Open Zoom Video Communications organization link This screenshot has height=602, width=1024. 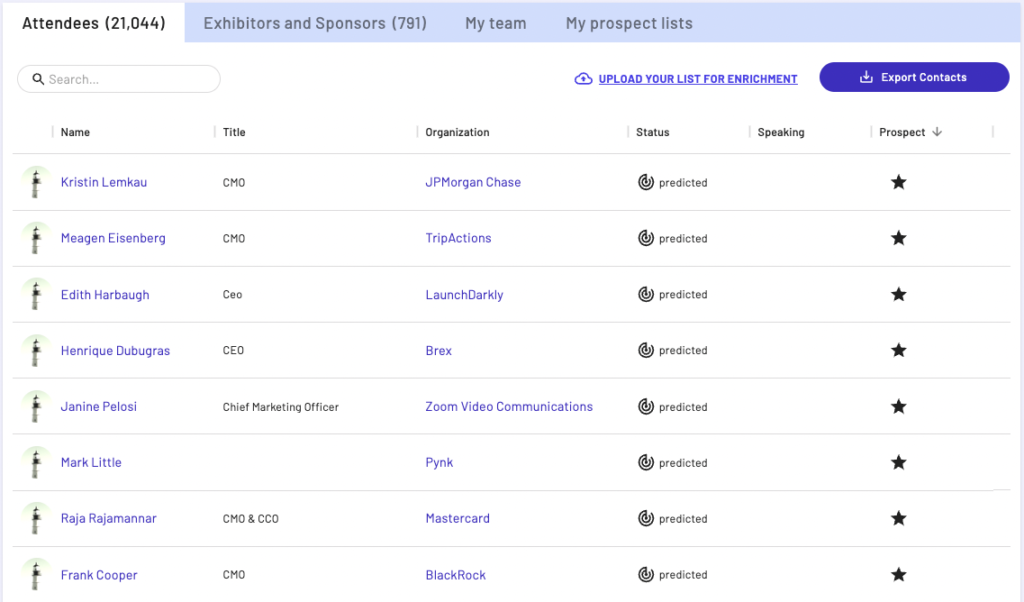[x=509, y=406]
